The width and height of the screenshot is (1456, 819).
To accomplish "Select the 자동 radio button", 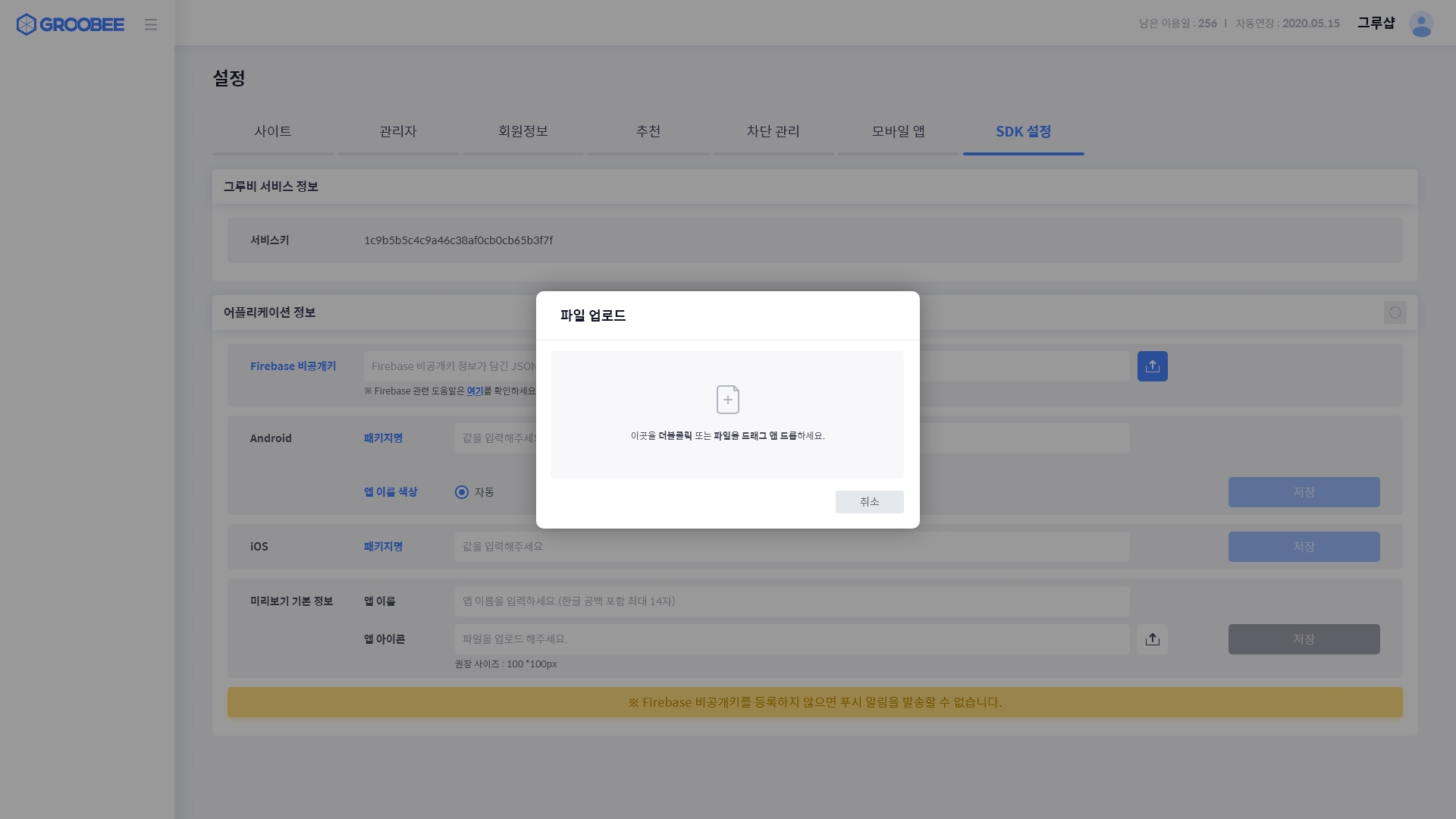I will (462, 492).
